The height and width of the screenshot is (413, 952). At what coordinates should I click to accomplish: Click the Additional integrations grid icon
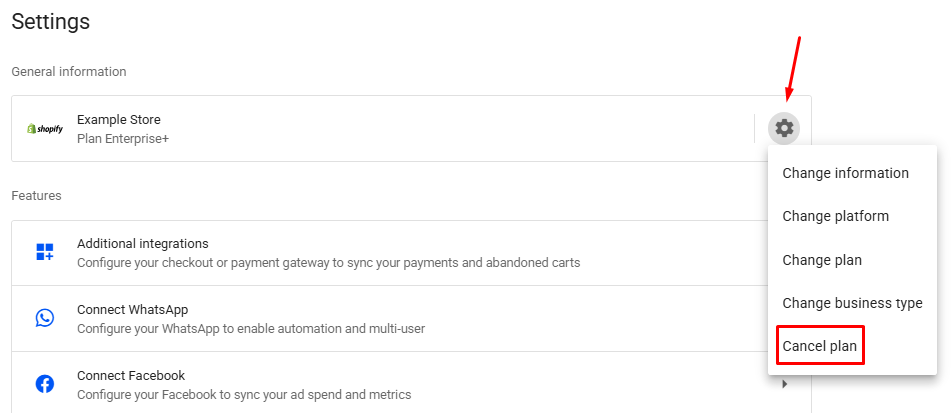45,252
